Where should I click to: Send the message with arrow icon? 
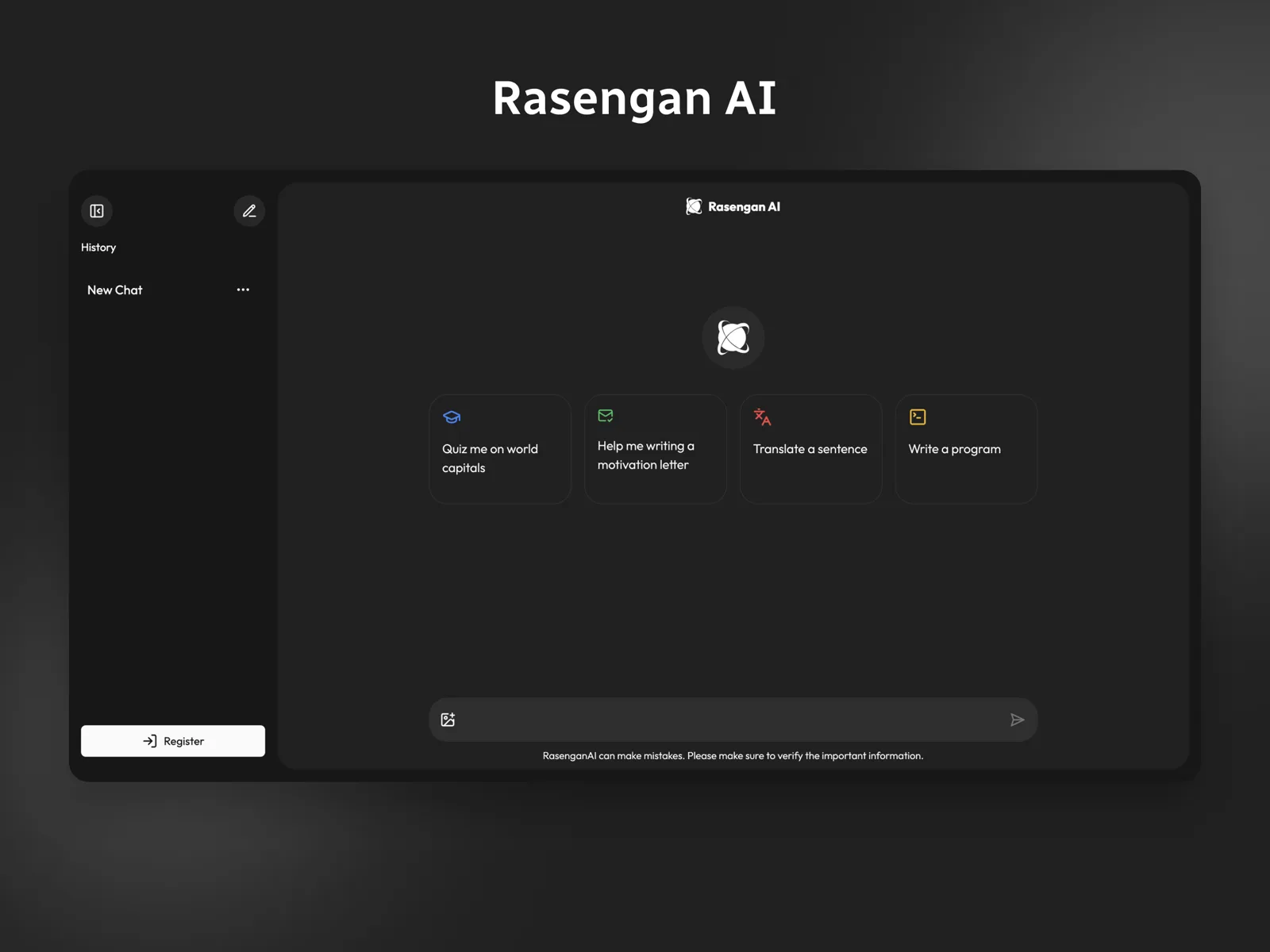1018,720
